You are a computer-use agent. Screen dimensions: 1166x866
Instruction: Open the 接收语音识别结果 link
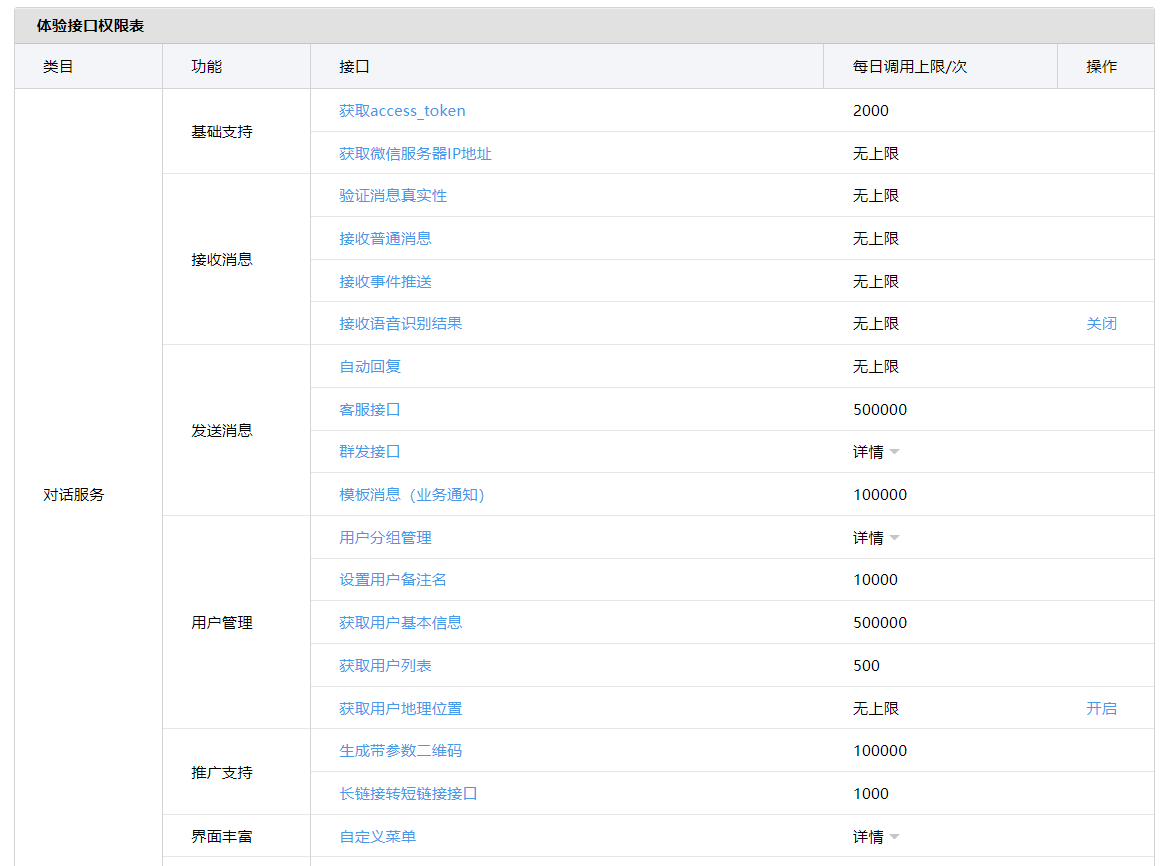click(x=400, y=323)
